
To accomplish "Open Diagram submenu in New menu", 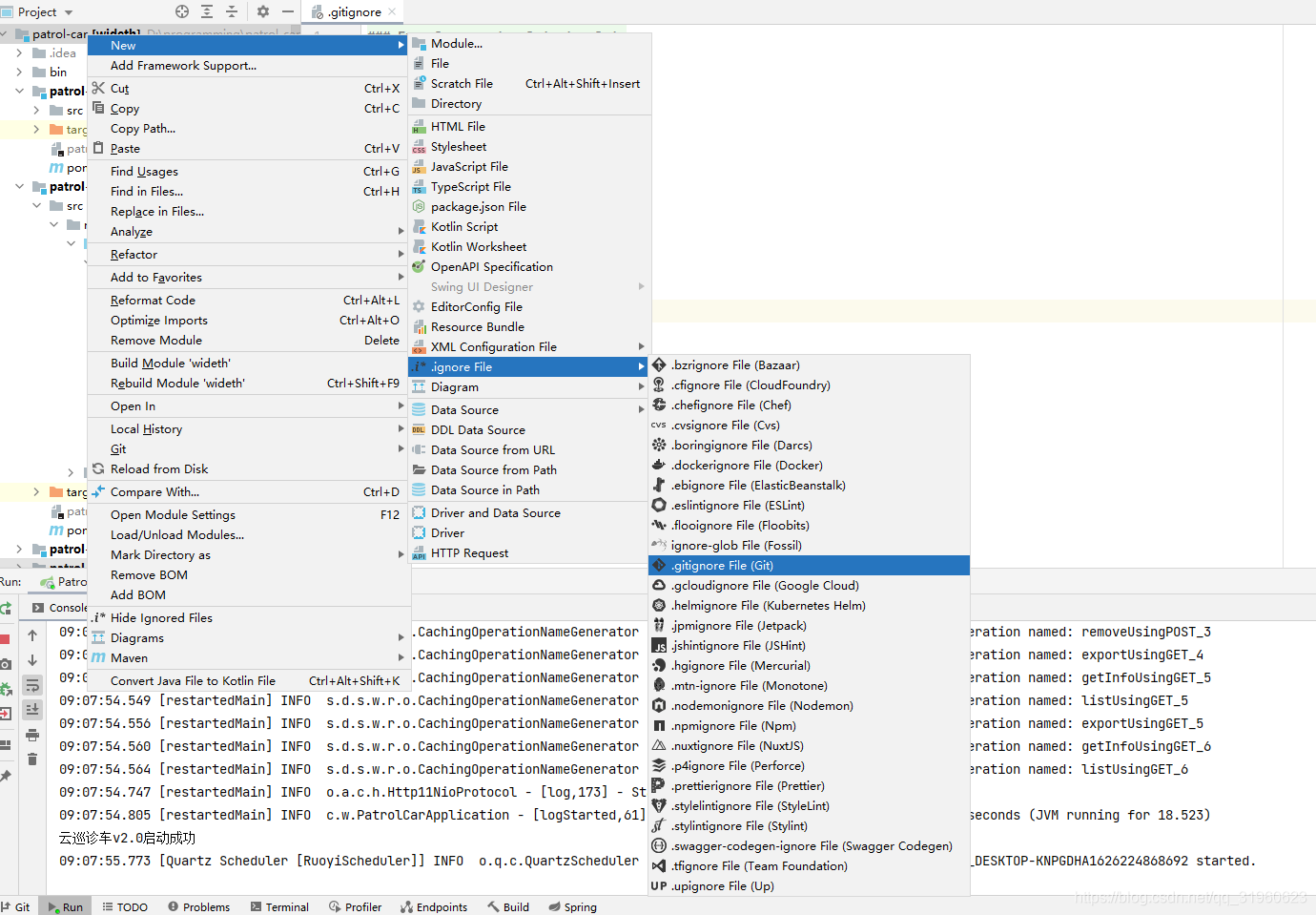I will (529, 387).
